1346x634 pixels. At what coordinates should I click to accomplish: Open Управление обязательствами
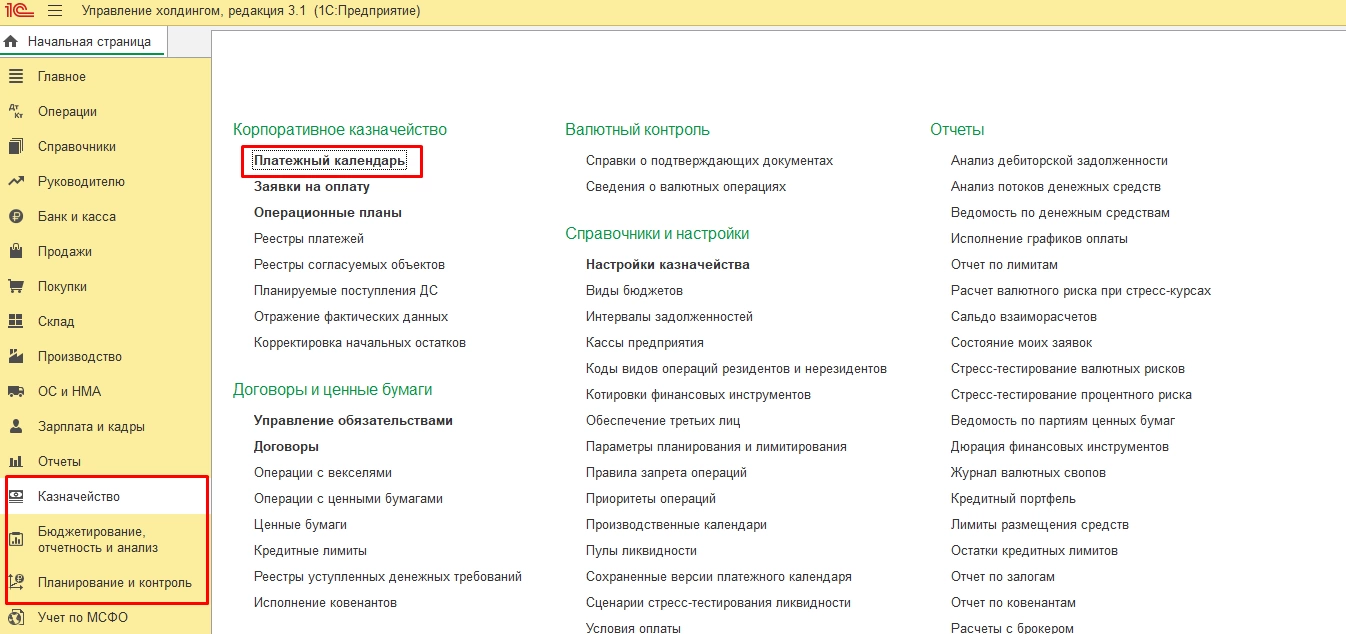[x=353, y=421]
